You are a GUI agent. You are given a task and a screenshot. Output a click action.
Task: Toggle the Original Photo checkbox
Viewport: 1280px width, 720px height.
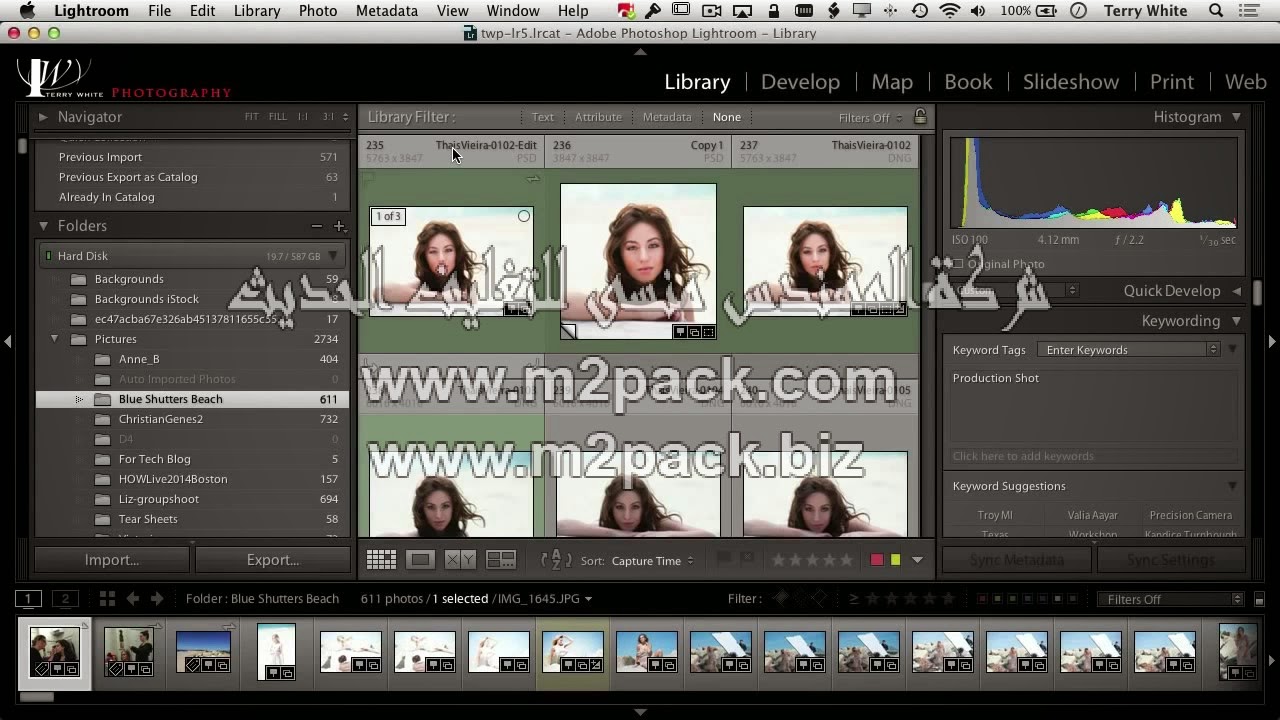958,264
